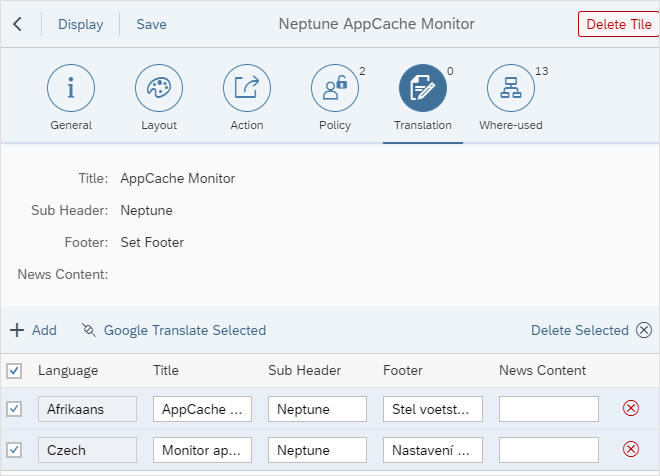Viewport: 660px width, 476px height.
Task: Click the plus icon beside Add
Action: 17,330
